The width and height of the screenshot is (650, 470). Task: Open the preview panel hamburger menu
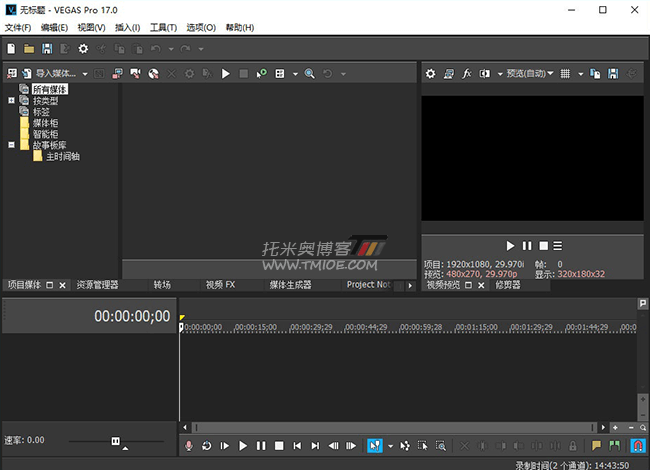558,246
